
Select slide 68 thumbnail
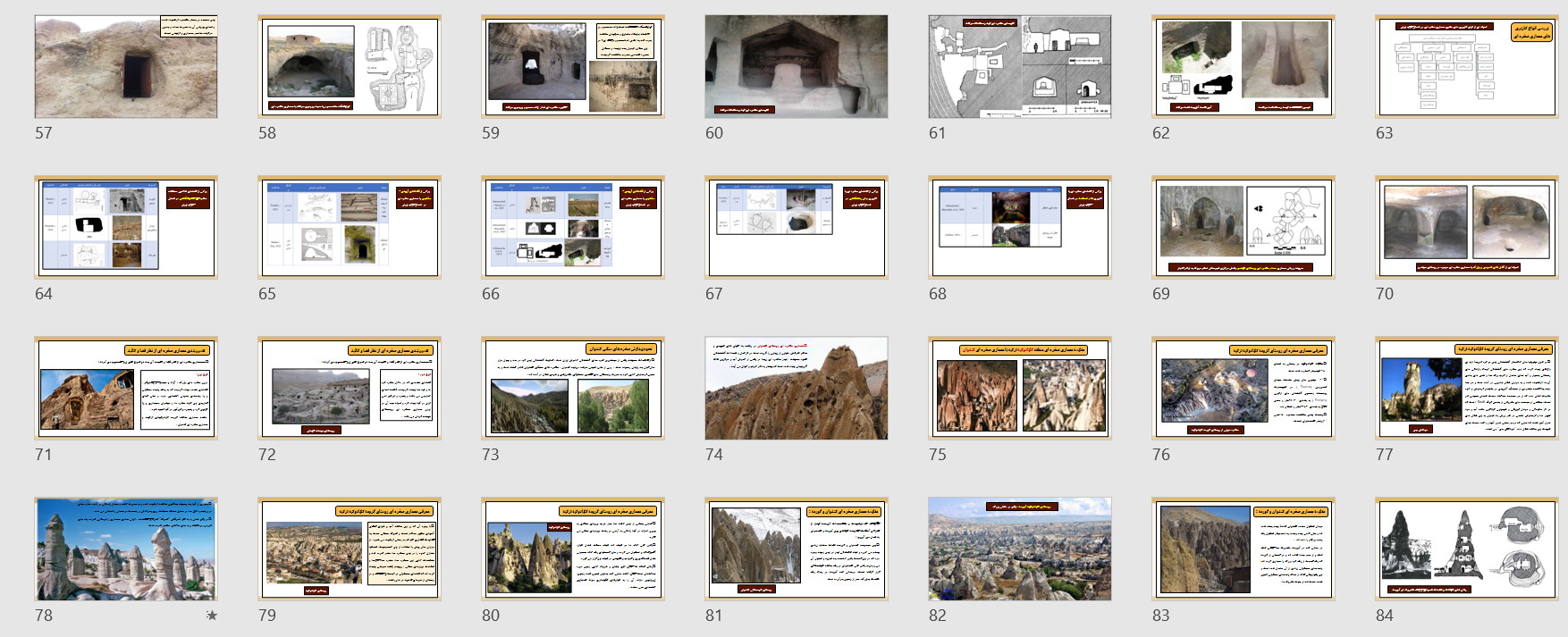(x=1020, y=227)
